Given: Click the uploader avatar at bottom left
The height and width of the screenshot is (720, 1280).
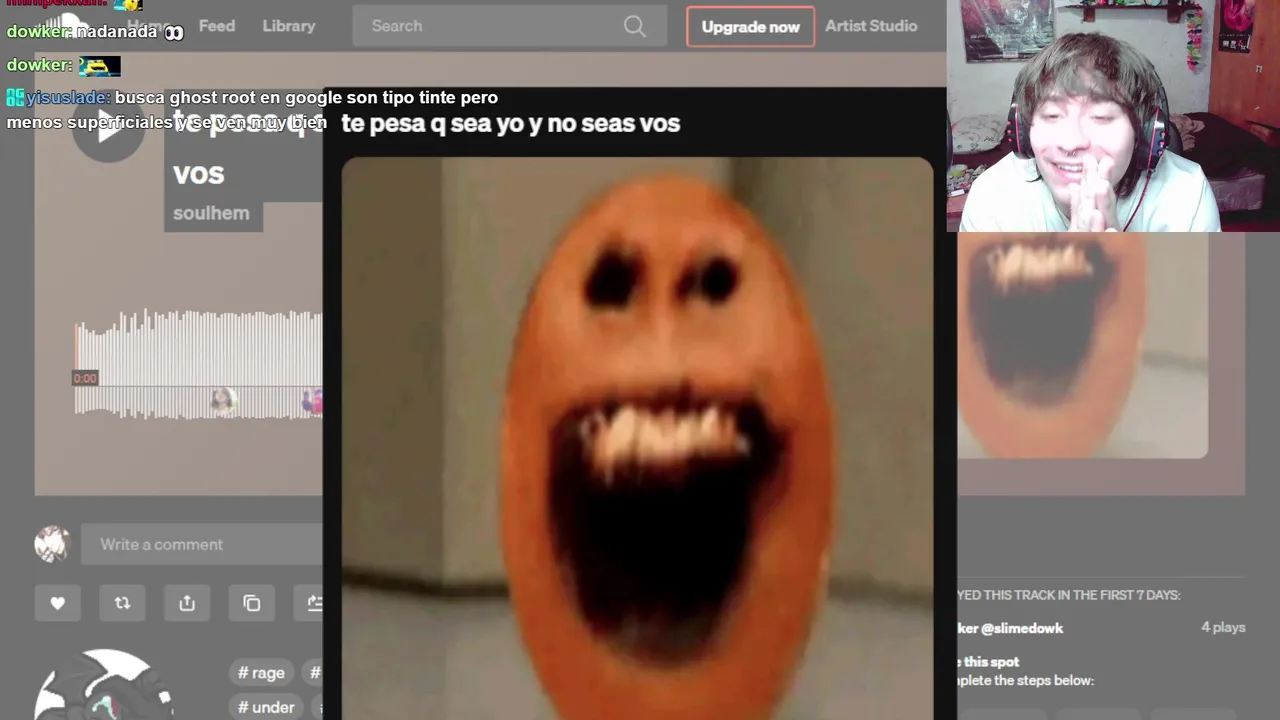Looking at the screenshot, I should [105, 685].
